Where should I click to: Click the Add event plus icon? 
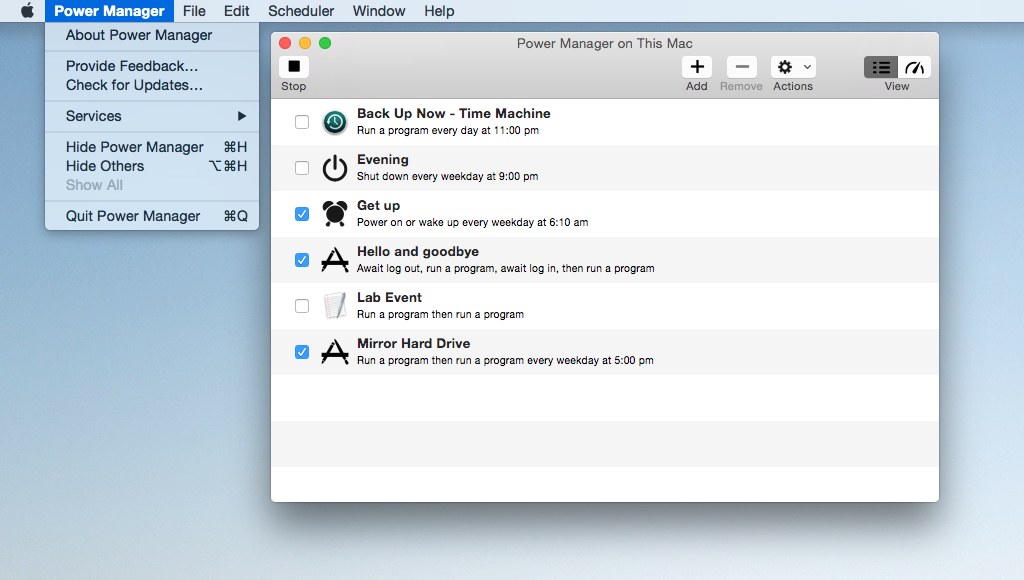tap(697, 67)
